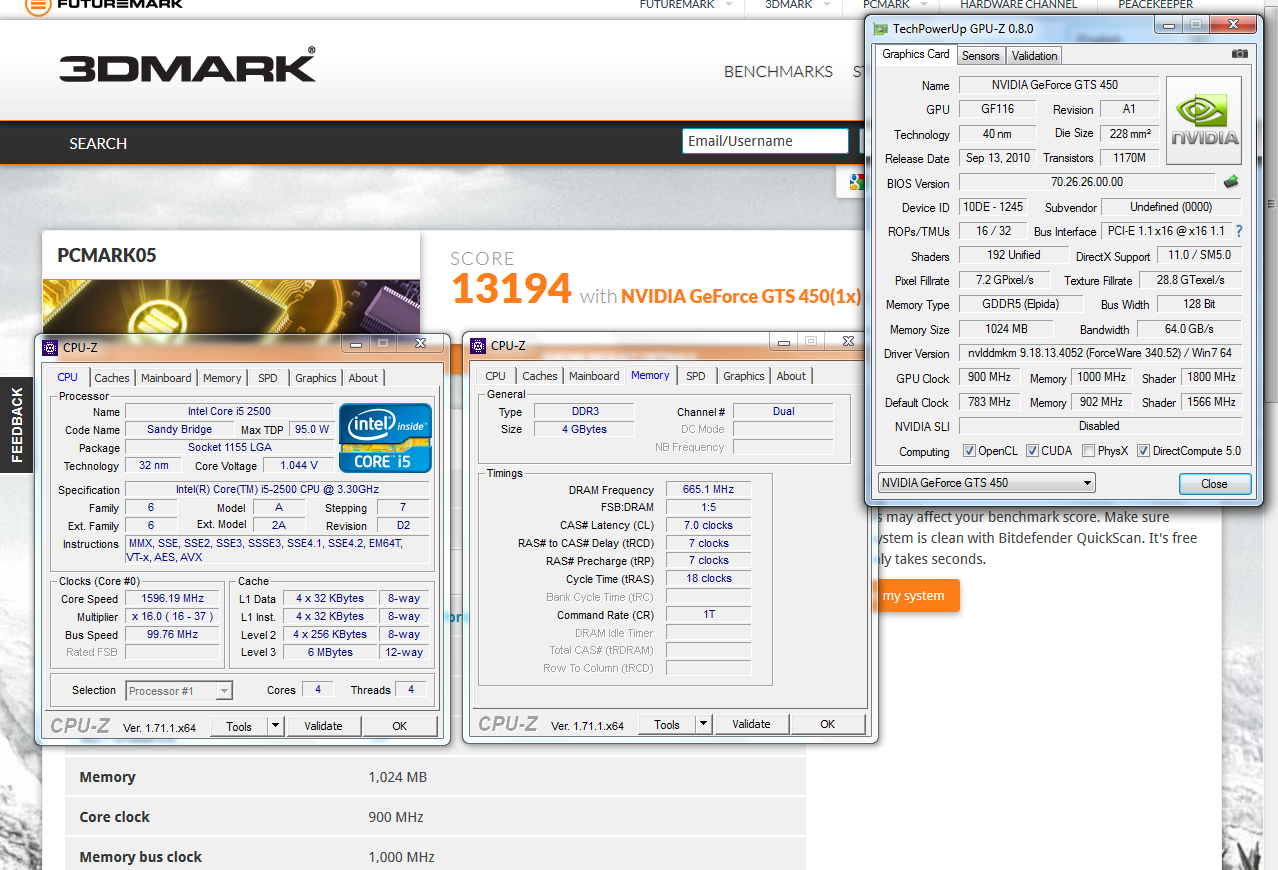
Task: Click the Bus Interface question mark
Action: point(1239,231)
